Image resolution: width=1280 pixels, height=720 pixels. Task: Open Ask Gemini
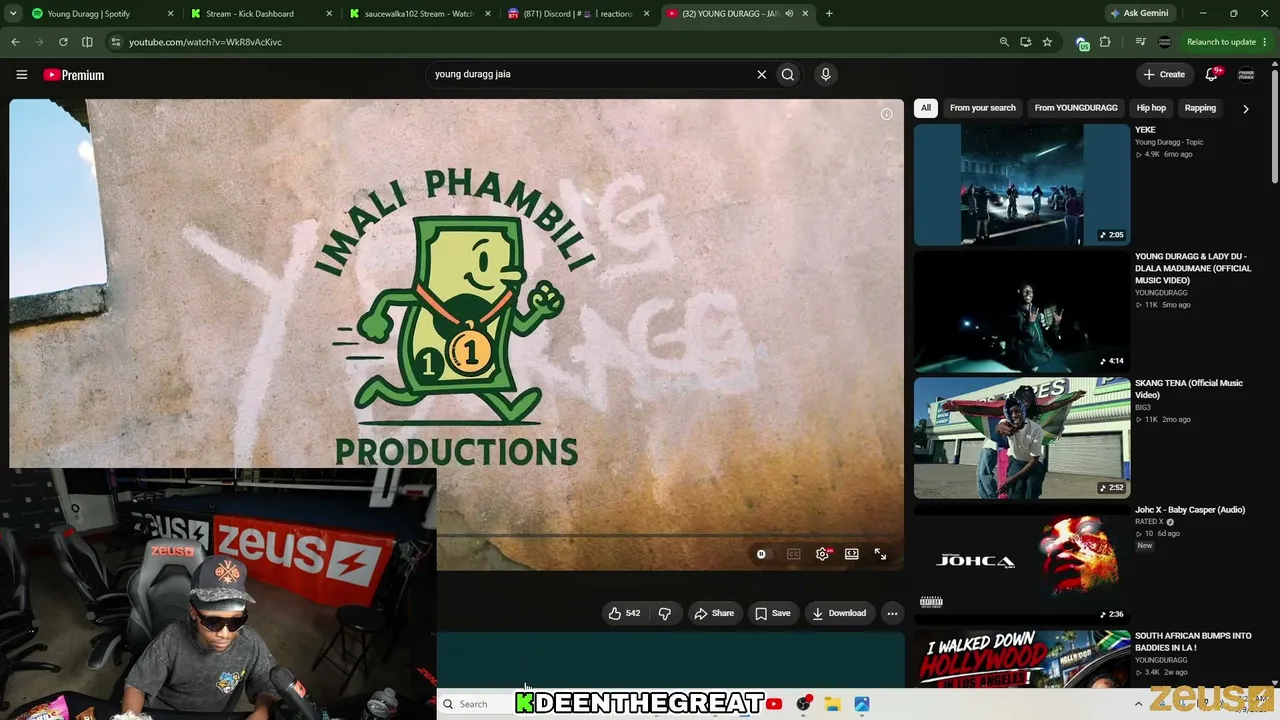(1138, 13)
